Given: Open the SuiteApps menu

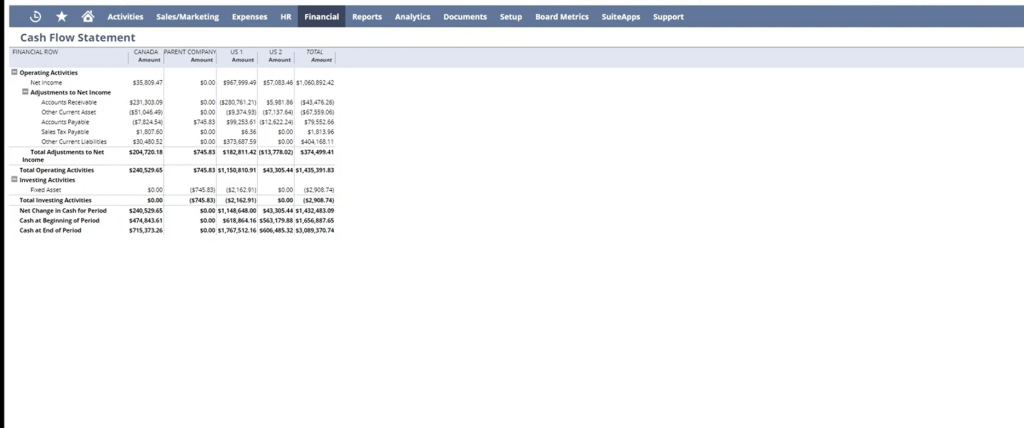Looking at the screenshot, I should coord(621,17).
